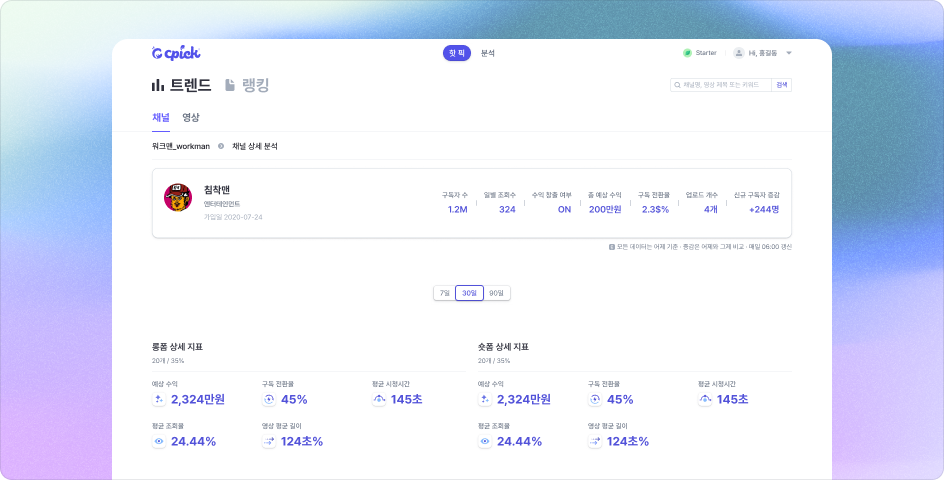Expand the user account dropdown arrow
Viewport: 944px width, 480px height.
(789, 53)
